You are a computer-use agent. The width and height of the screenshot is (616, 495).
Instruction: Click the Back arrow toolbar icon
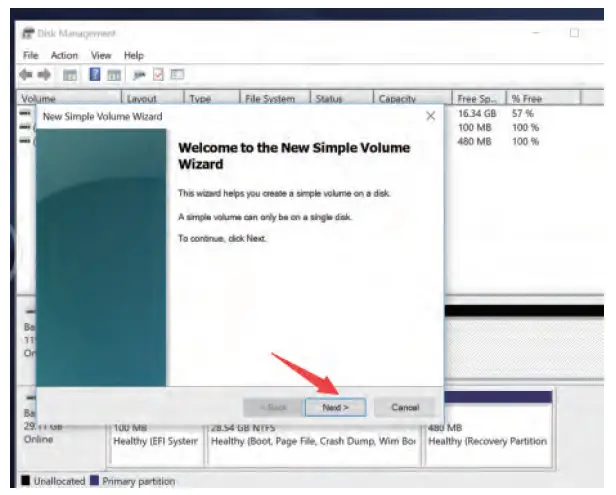pos(26,75)
